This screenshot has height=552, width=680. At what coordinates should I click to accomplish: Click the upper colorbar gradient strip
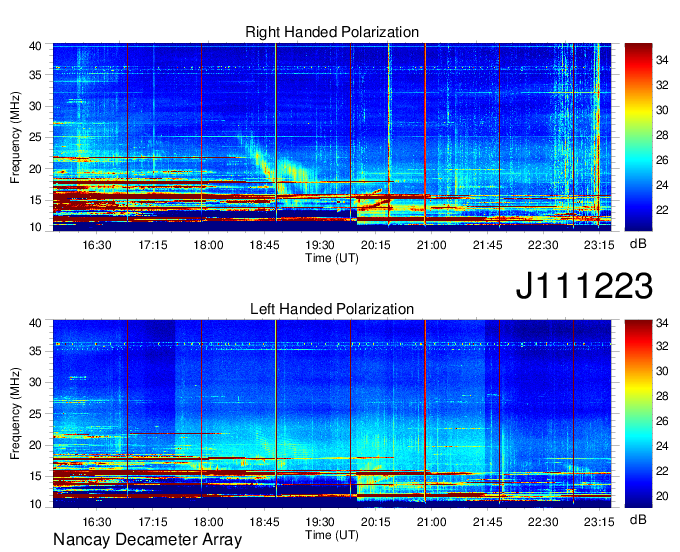[638, 137]
